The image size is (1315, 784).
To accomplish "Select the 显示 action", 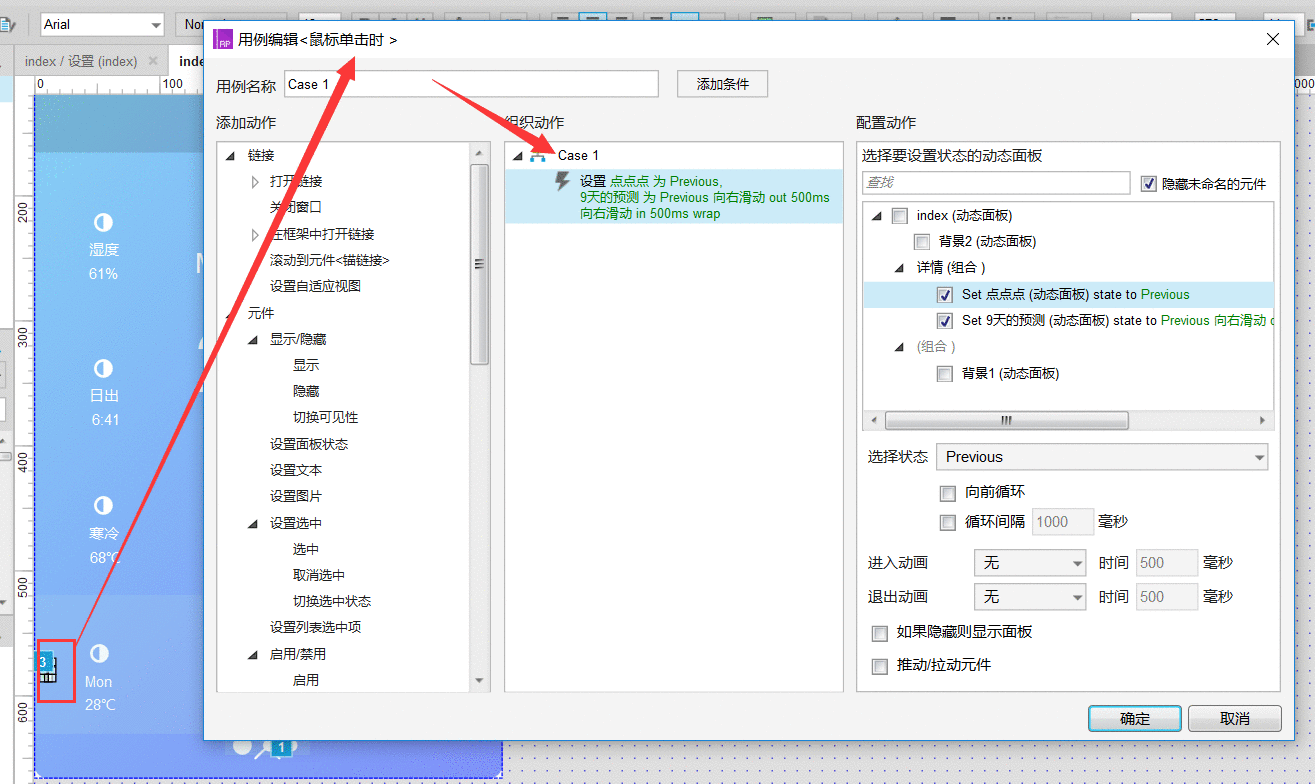I will pos(306,366).
